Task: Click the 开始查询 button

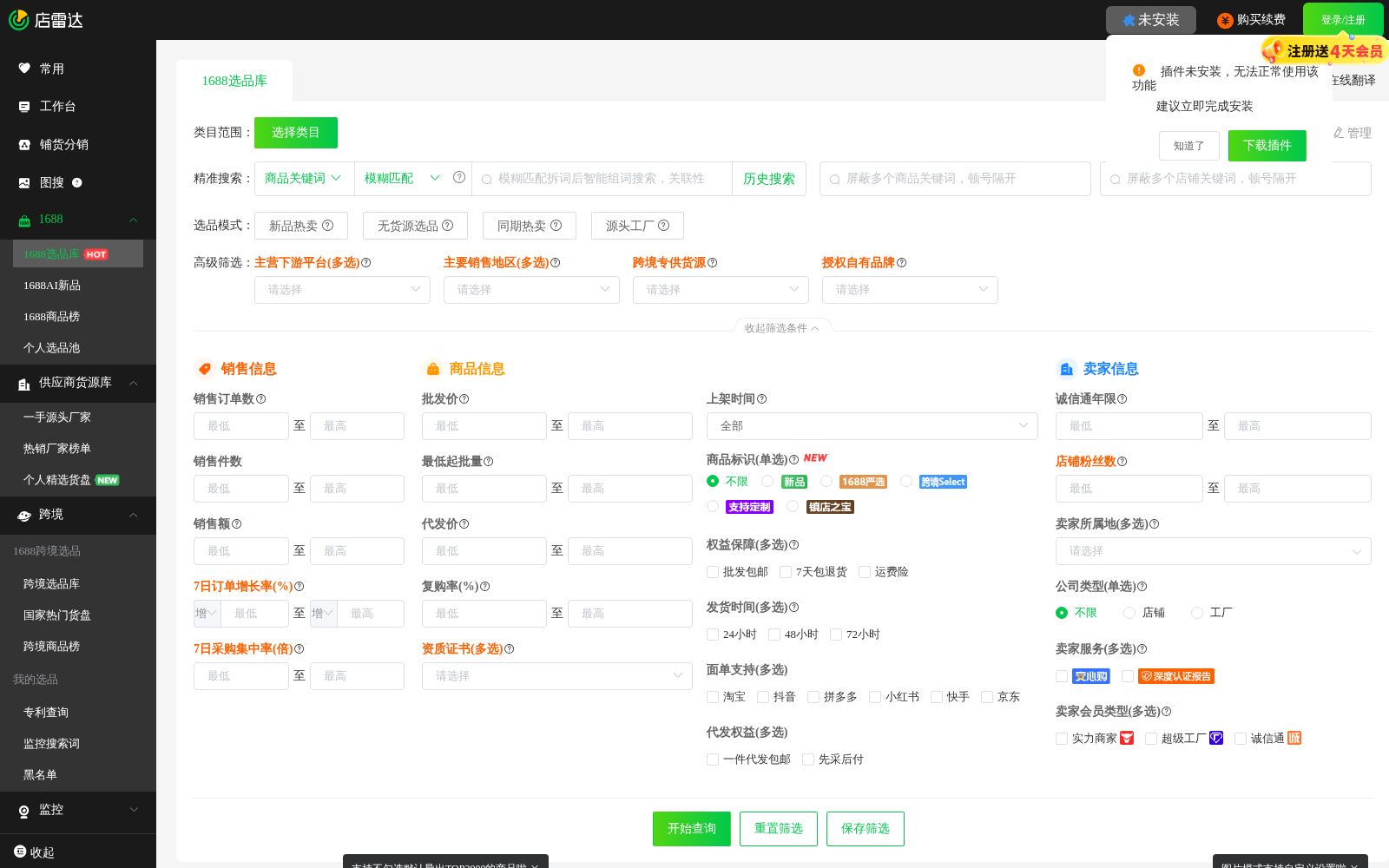Action: click(692, 829)
